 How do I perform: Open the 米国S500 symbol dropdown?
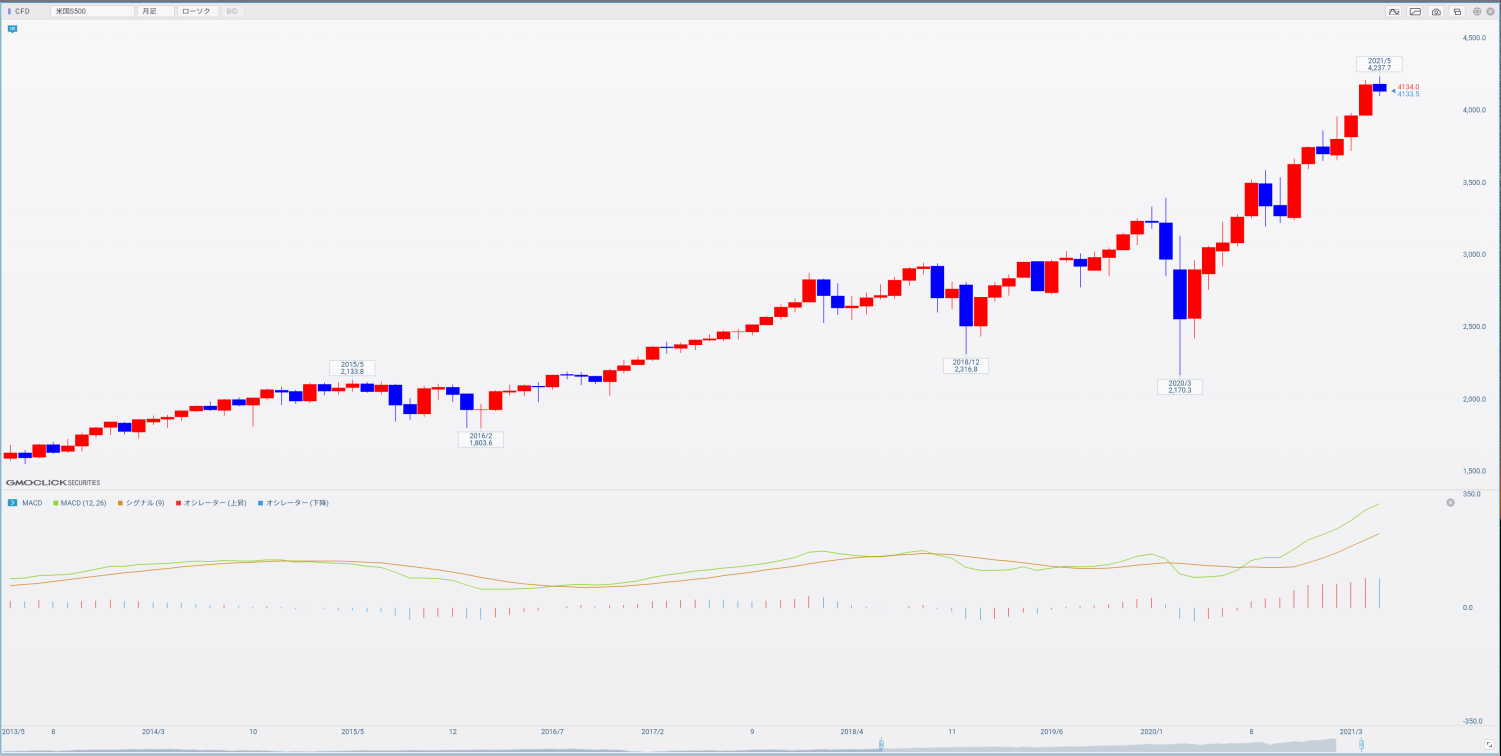click(92, 11)
